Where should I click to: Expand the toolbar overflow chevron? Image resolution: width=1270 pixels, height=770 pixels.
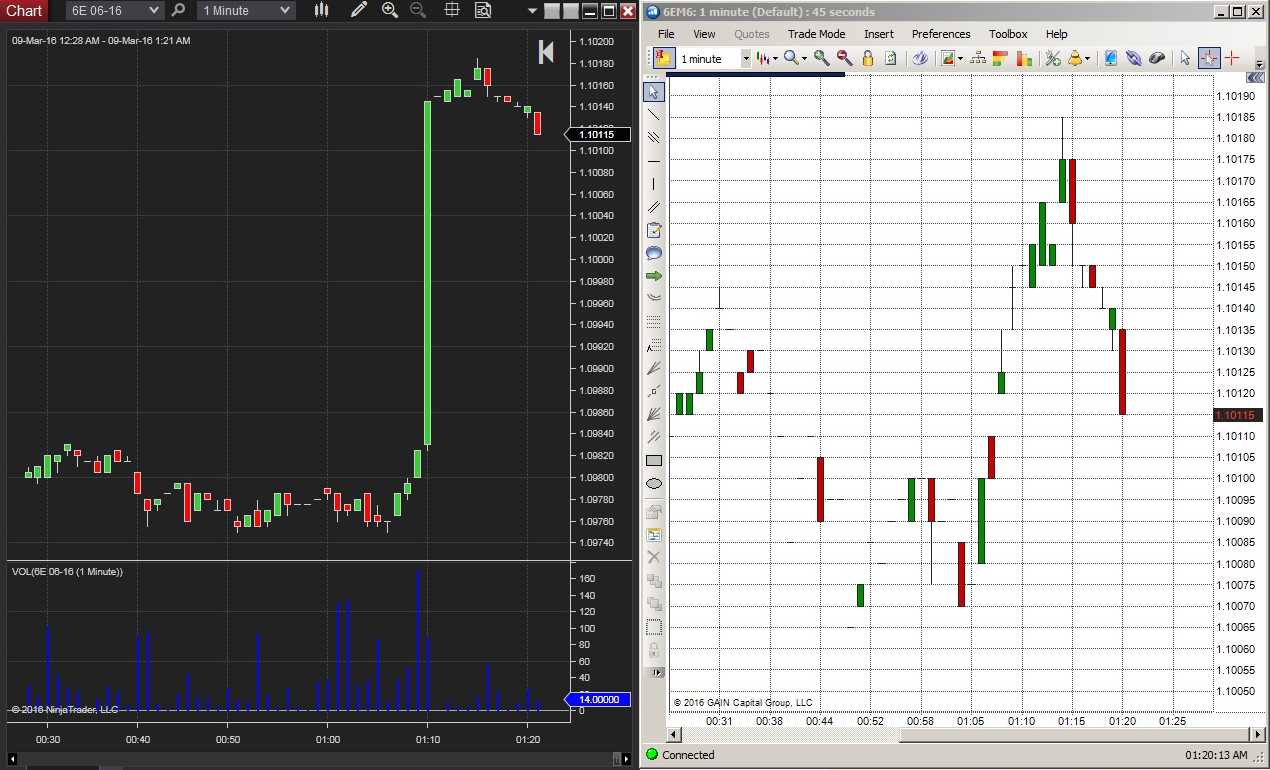[x=1259, y=64]
